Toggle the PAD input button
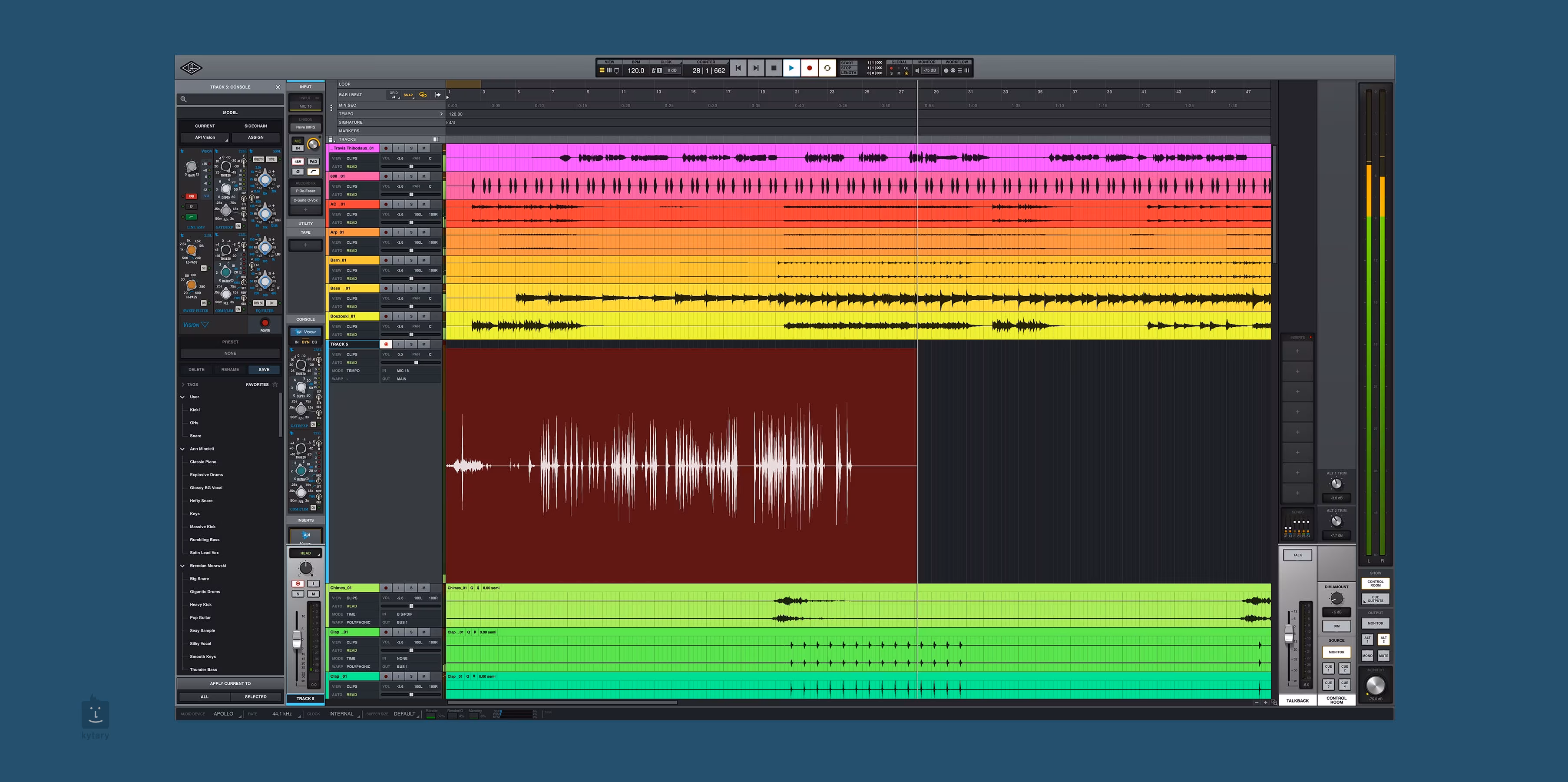This screenshot has height=782, width=1568. (313, 161)
